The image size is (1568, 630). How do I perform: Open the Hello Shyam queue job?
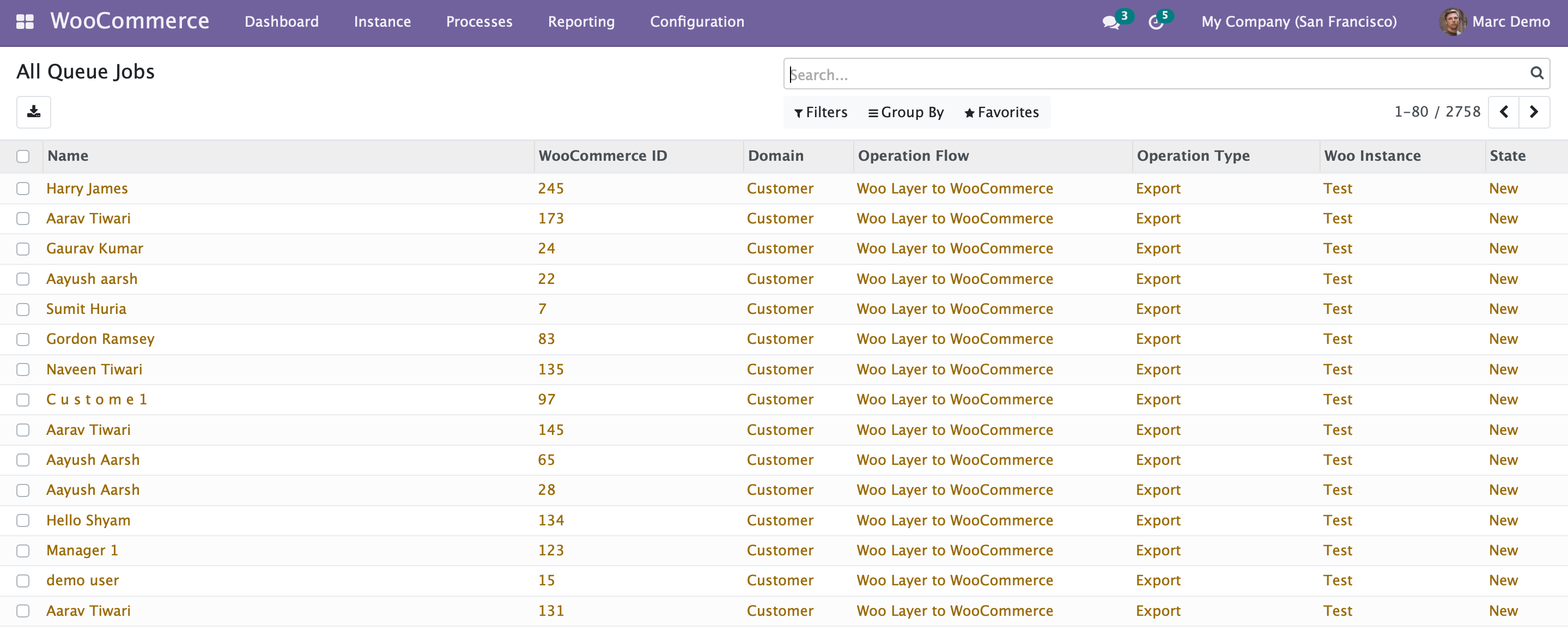click(x=88, y=520)
